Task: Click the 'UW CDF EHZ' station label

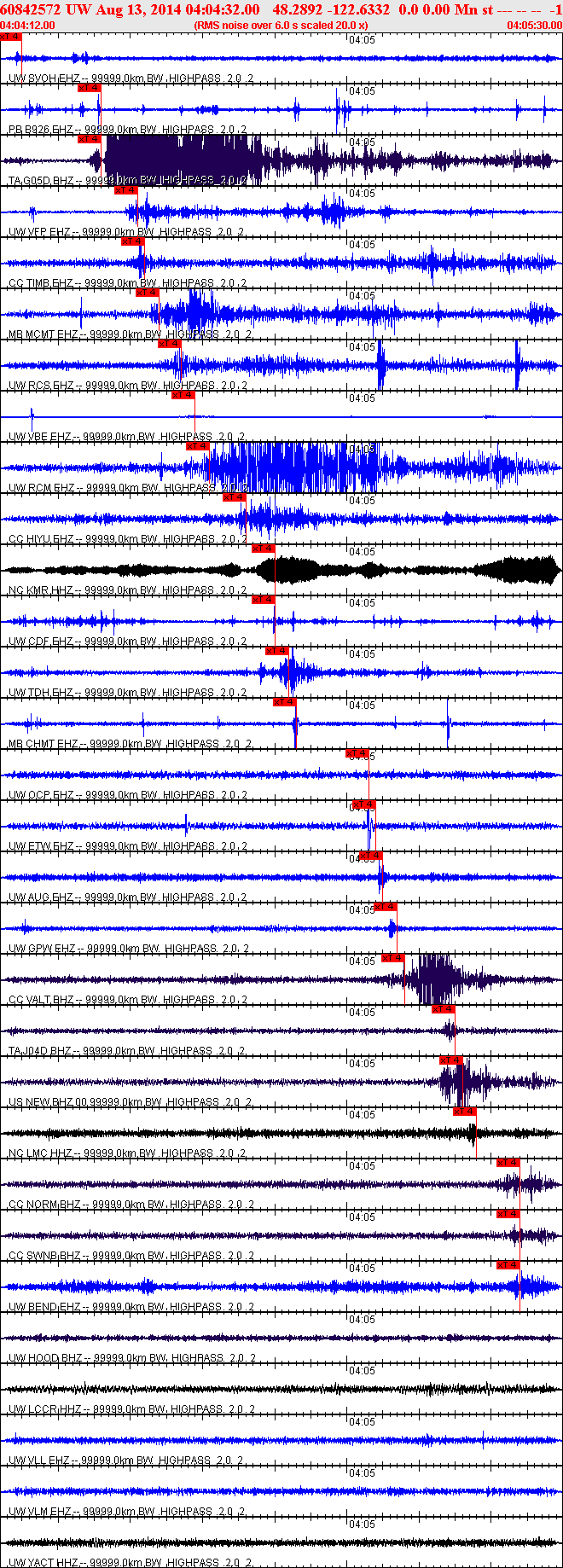Action: pos(40,642)
